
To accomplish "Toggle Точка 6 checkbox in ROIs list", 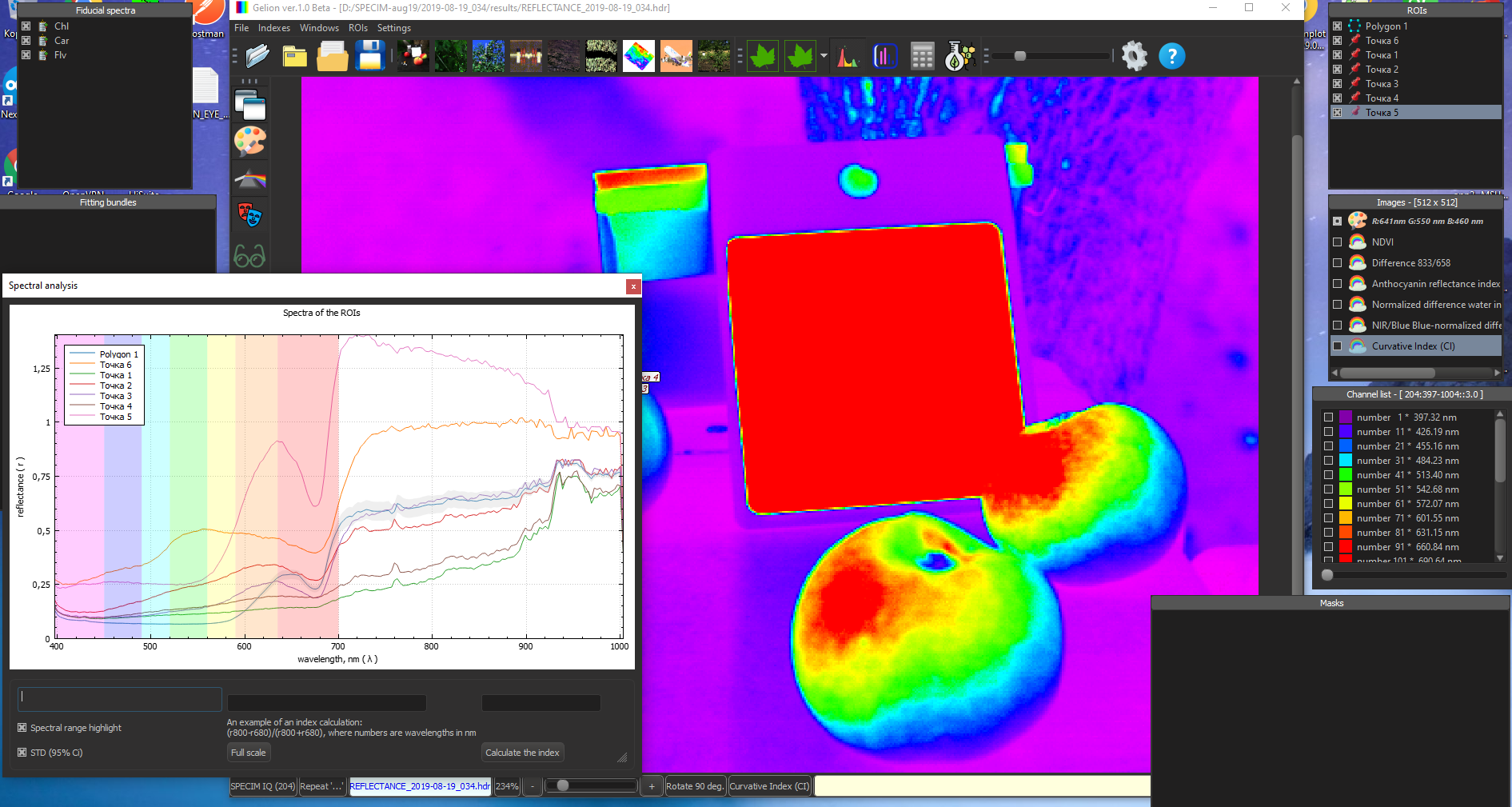I will pyautogui.click(x=1337, y=41).
